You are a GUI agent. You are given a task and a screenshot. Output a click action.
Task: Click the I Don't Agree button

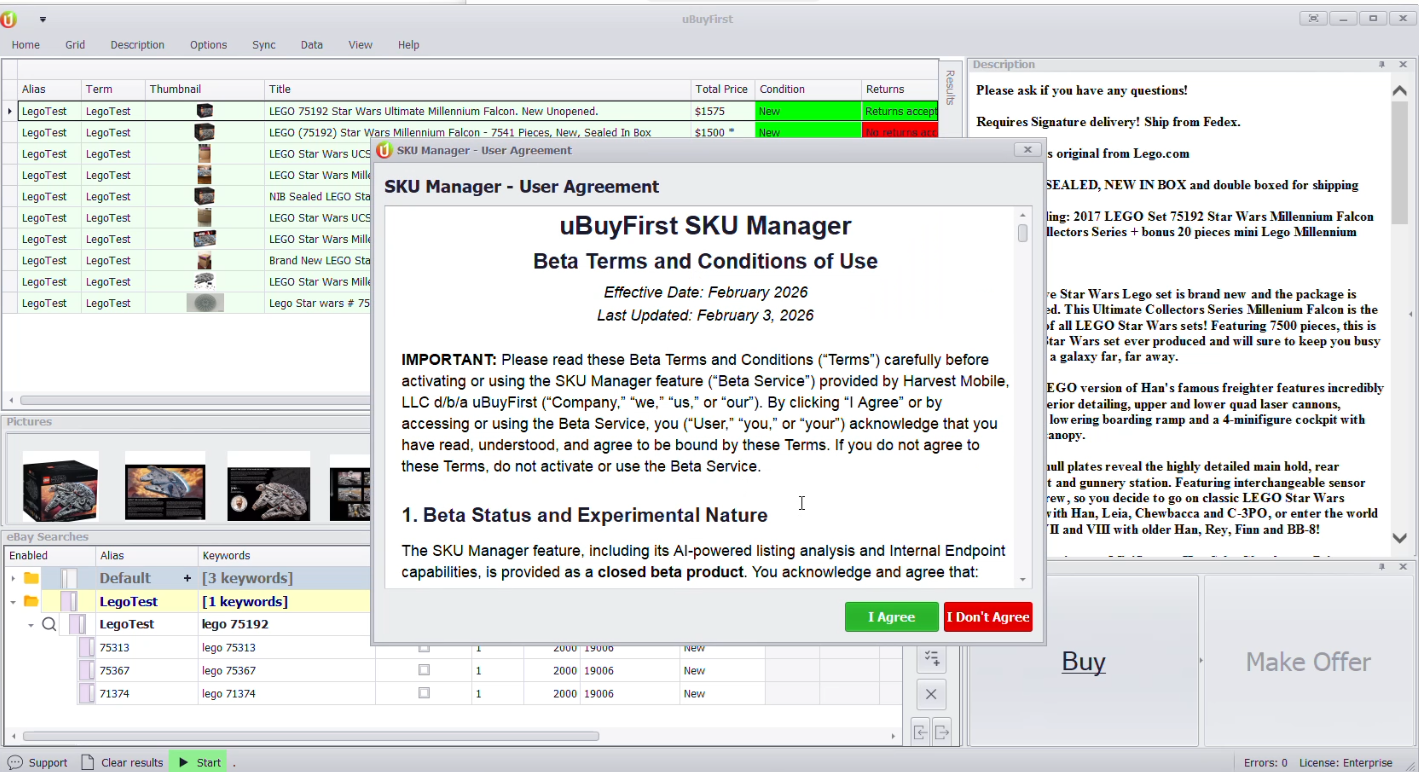(x=988, y=617)
